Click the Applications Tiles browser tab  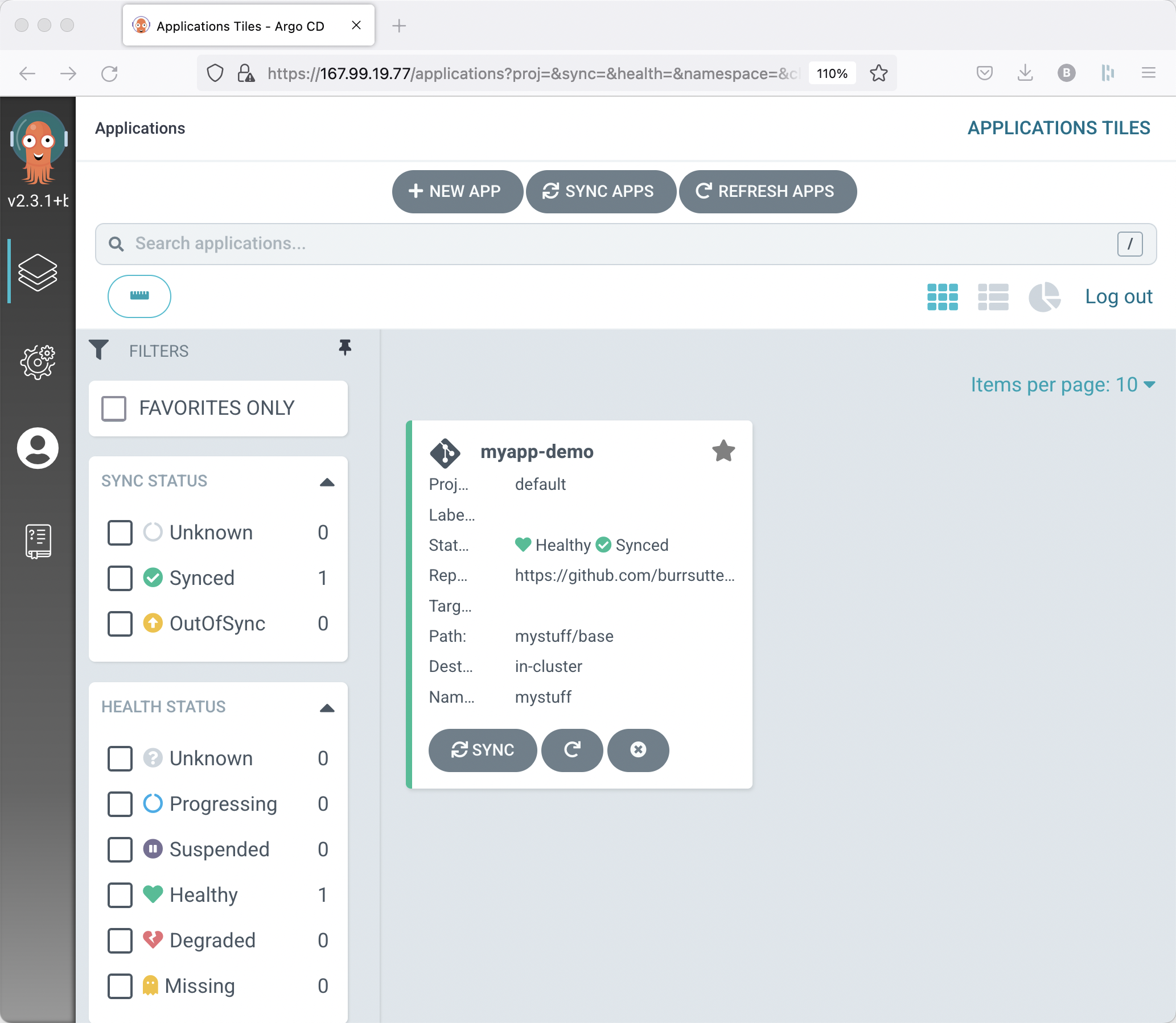[x=240, y=26]
